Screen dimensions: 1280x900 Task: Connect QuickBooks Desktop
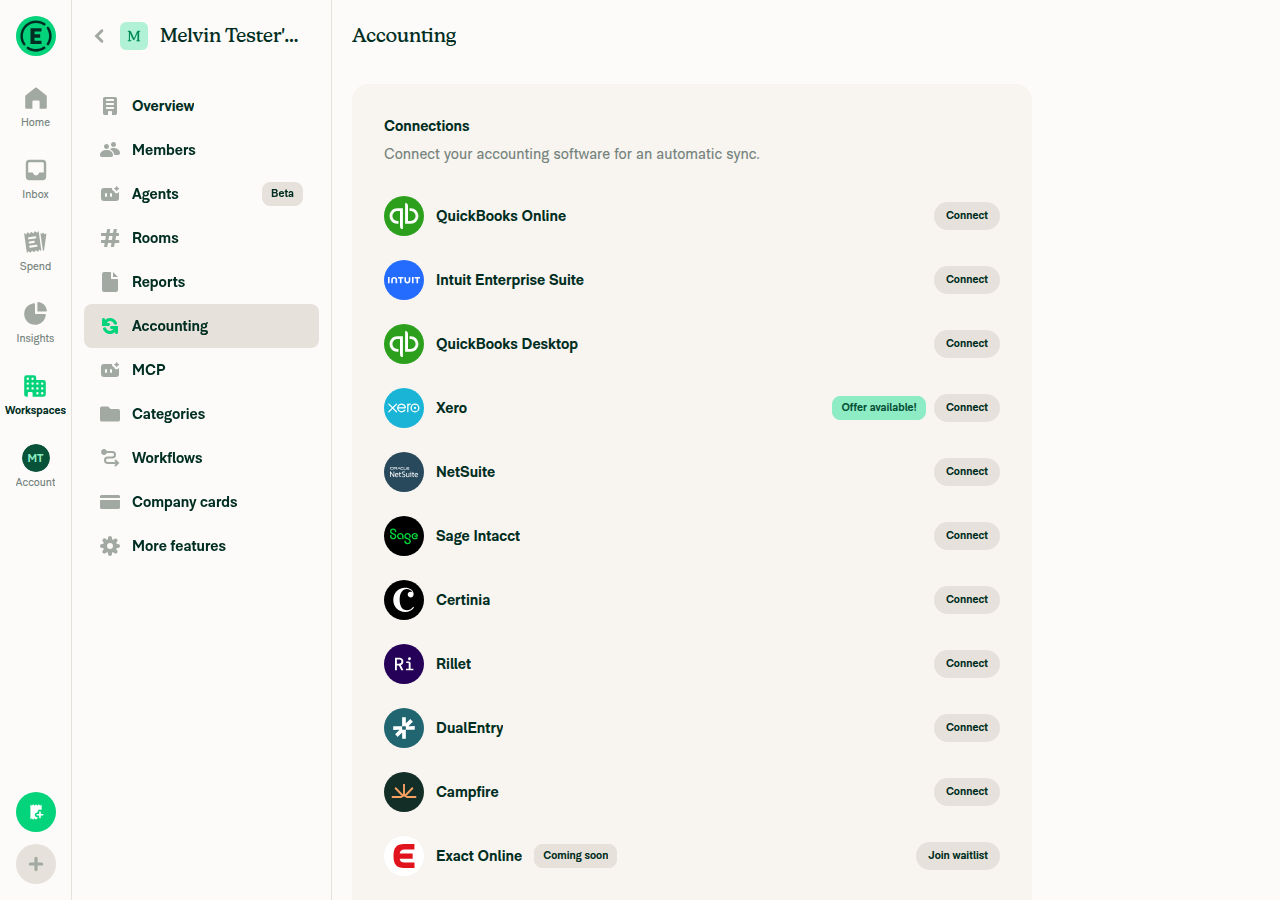point(967,344)
